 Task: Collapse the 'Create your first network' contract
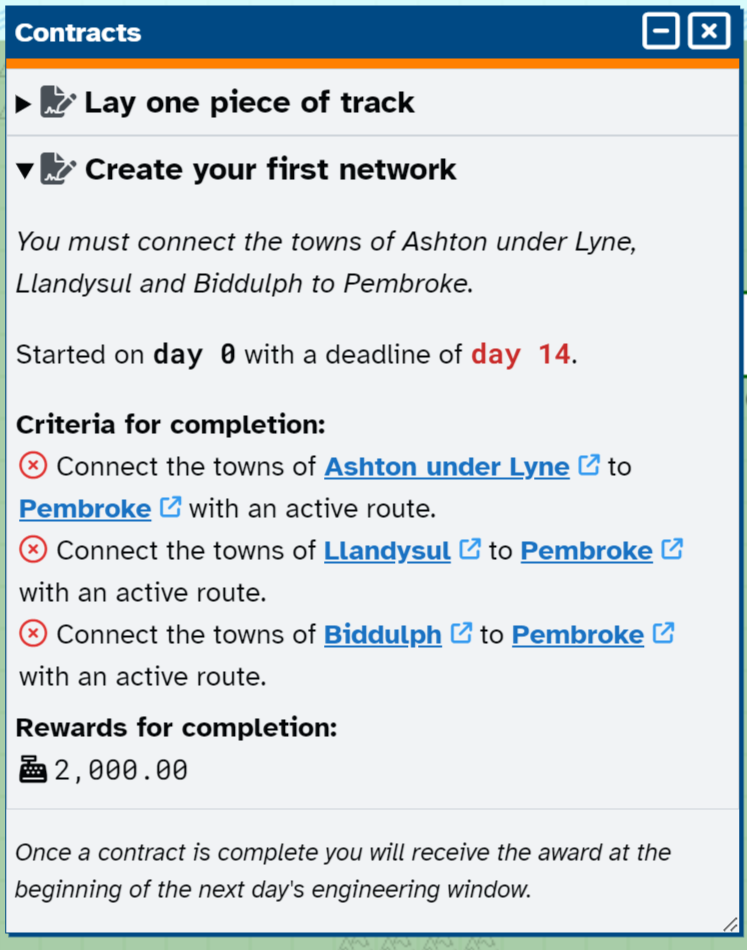(x=25, y=170)
